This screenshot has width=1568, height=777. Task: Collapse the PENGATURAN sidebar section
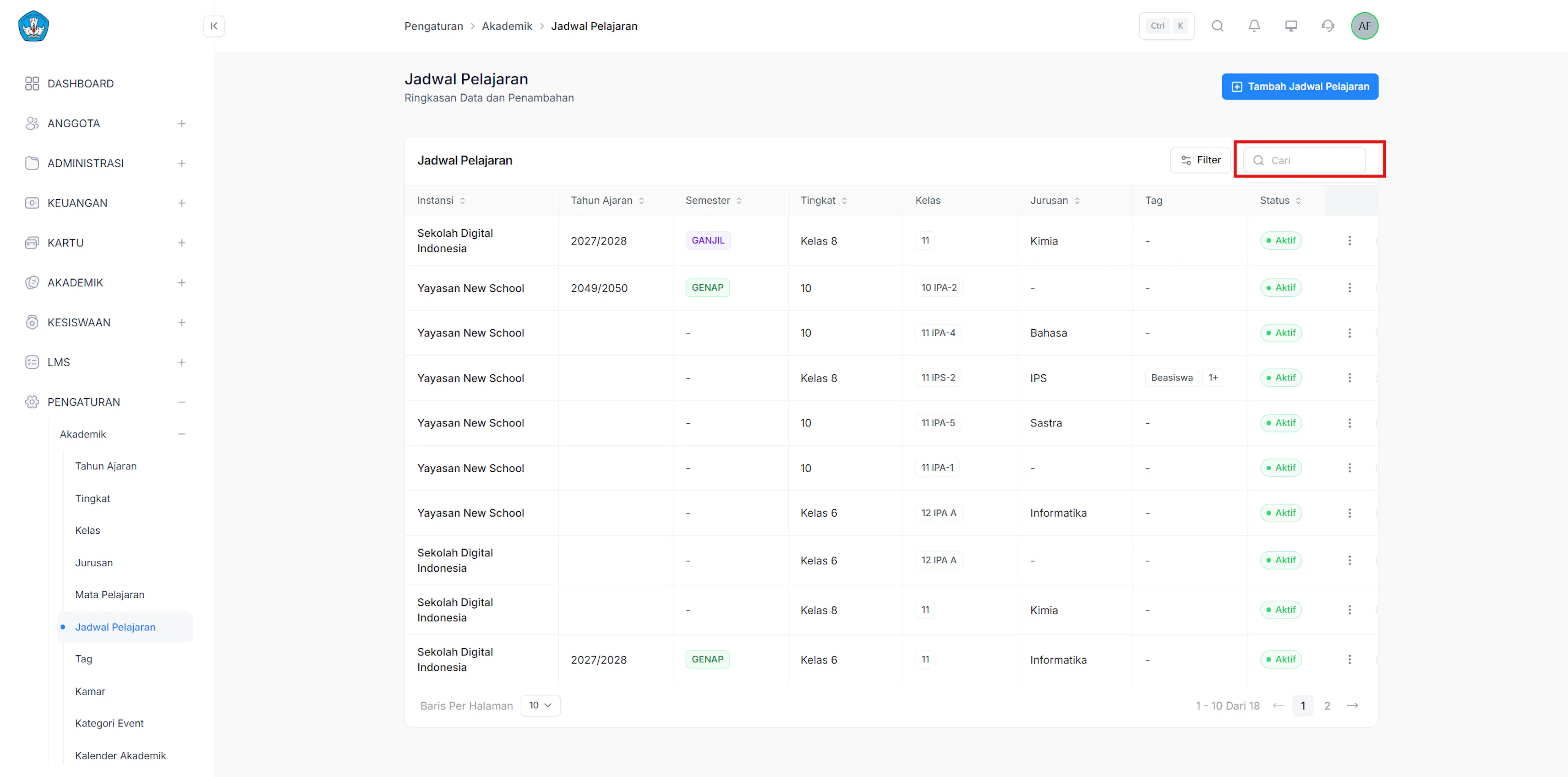pyautogui.click(x=181, y=402)
